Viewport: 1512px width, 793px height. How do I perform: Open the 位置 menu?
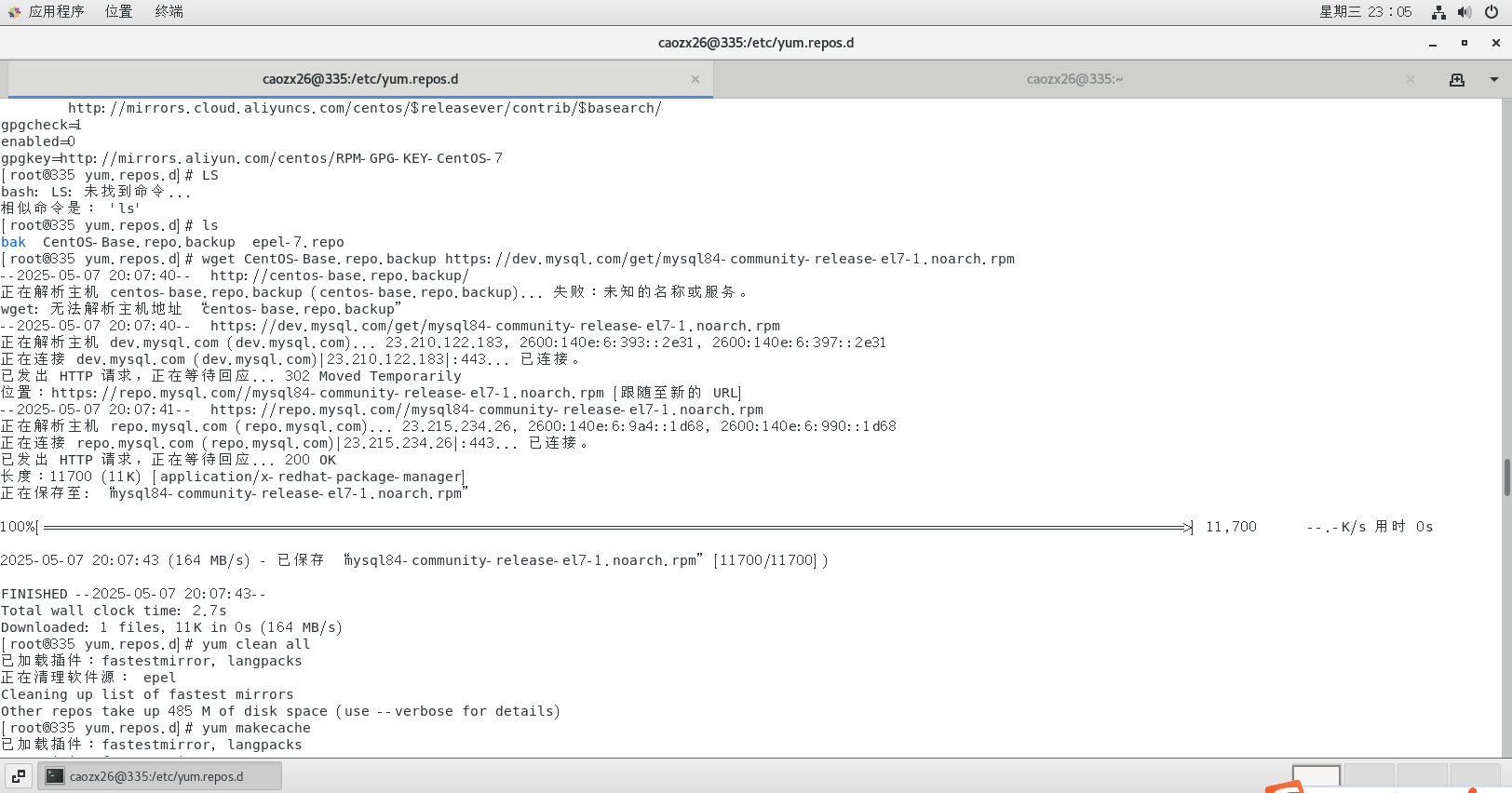pyautogui.click(x=118, y=11)
